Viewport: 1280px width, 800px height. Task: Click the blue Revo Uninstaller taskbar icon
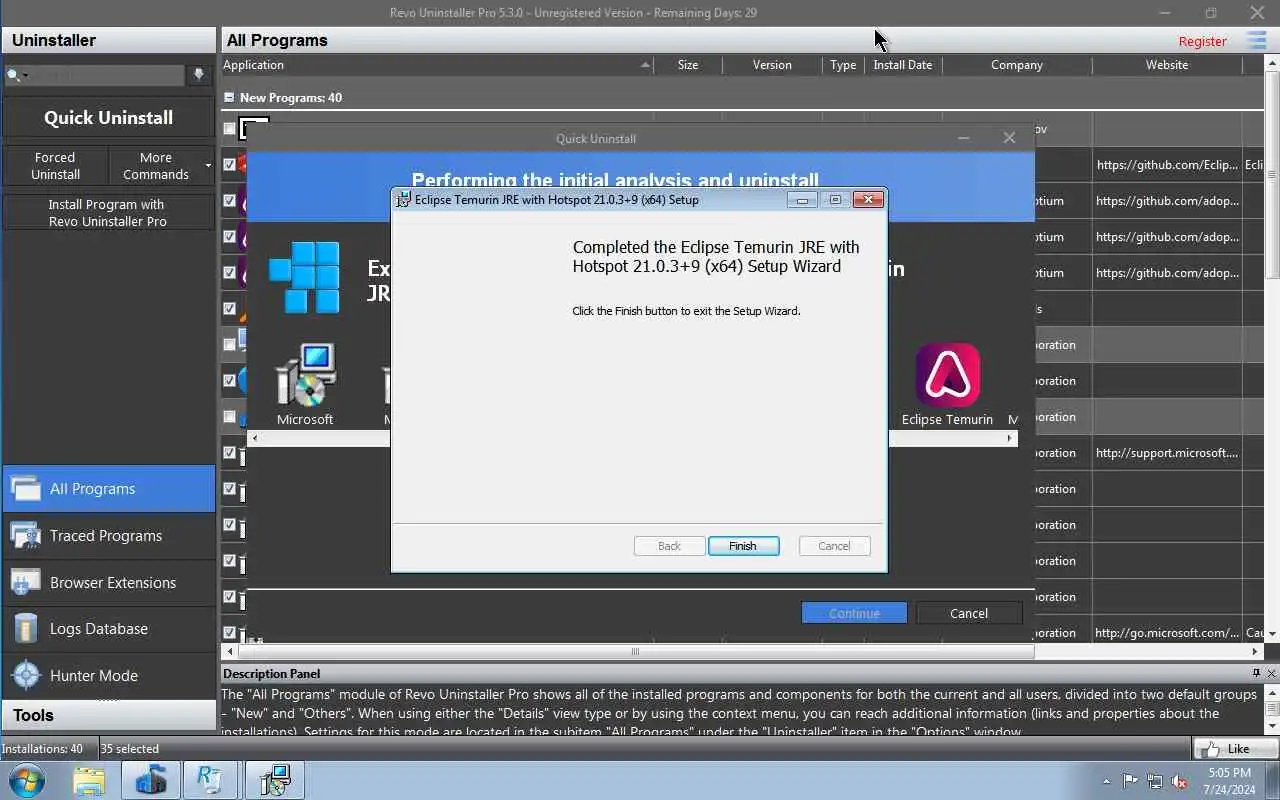pos(151,780)
